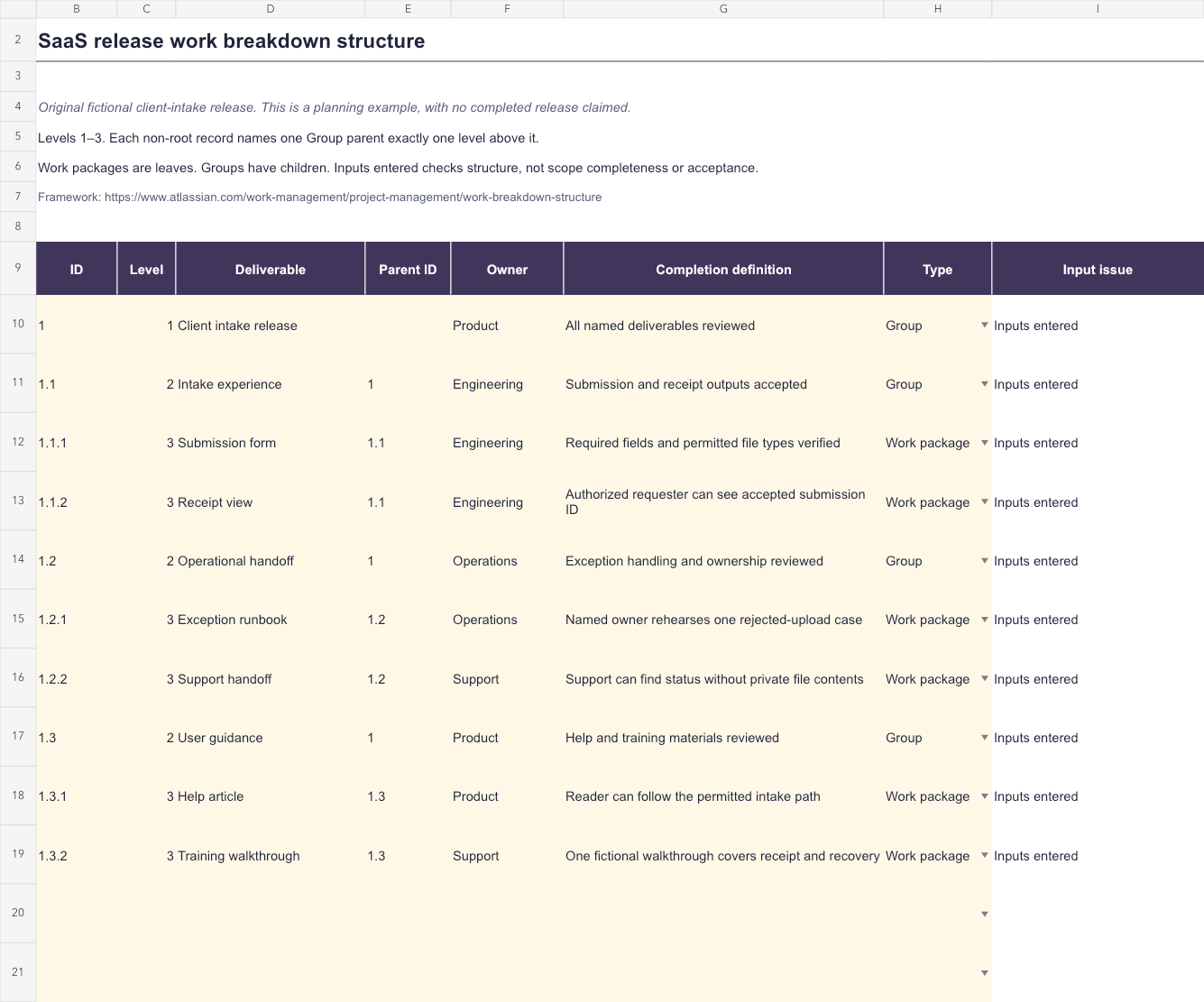Viewport: 1204px width, 1002px height.
Task: Select 'Authorized requester can see accepted submission ID'
Action: tap(723, 502)
